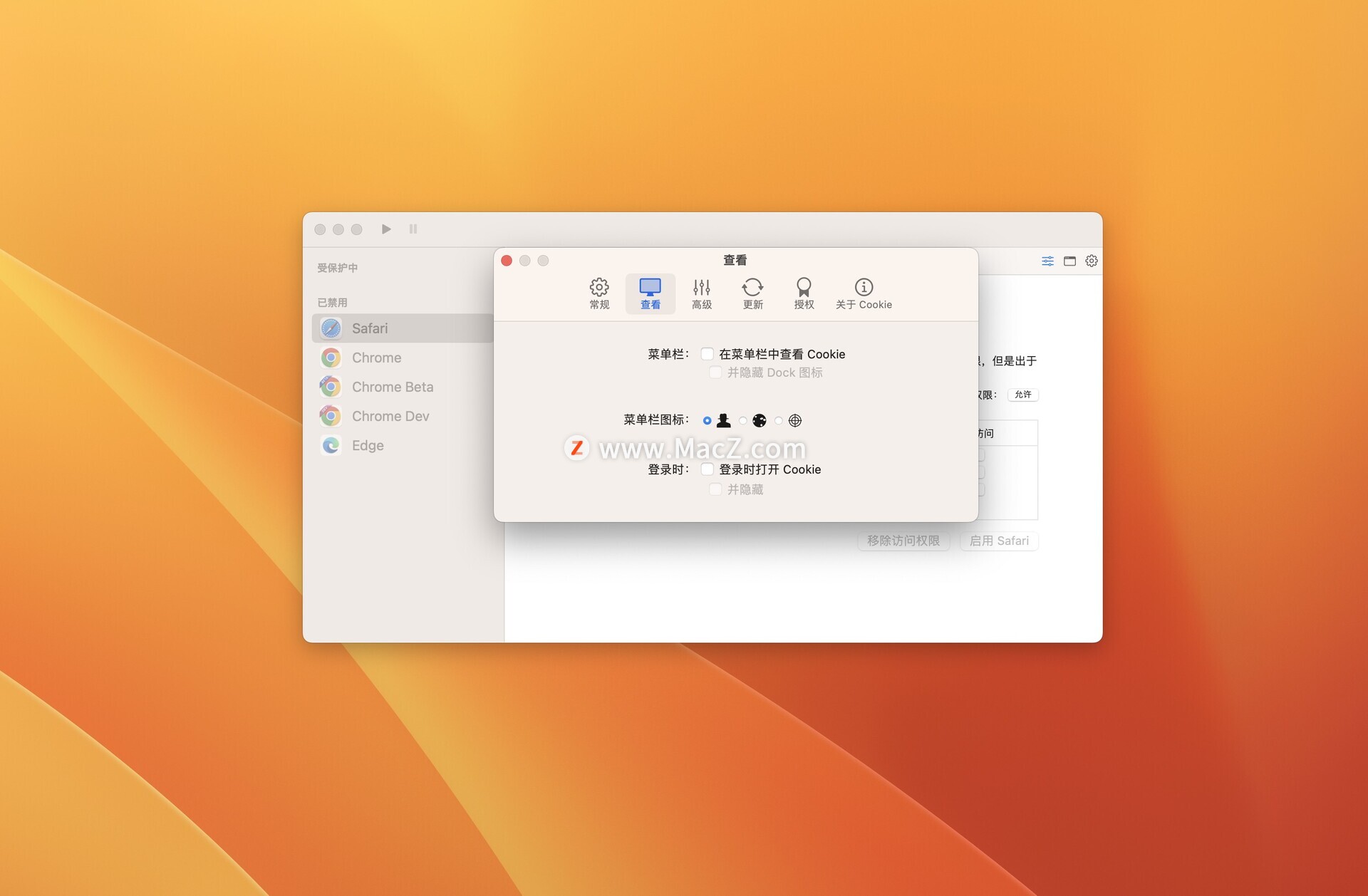Open the sliders filter icon in main window
1368x896 pixels.
tap(1047, 261)
